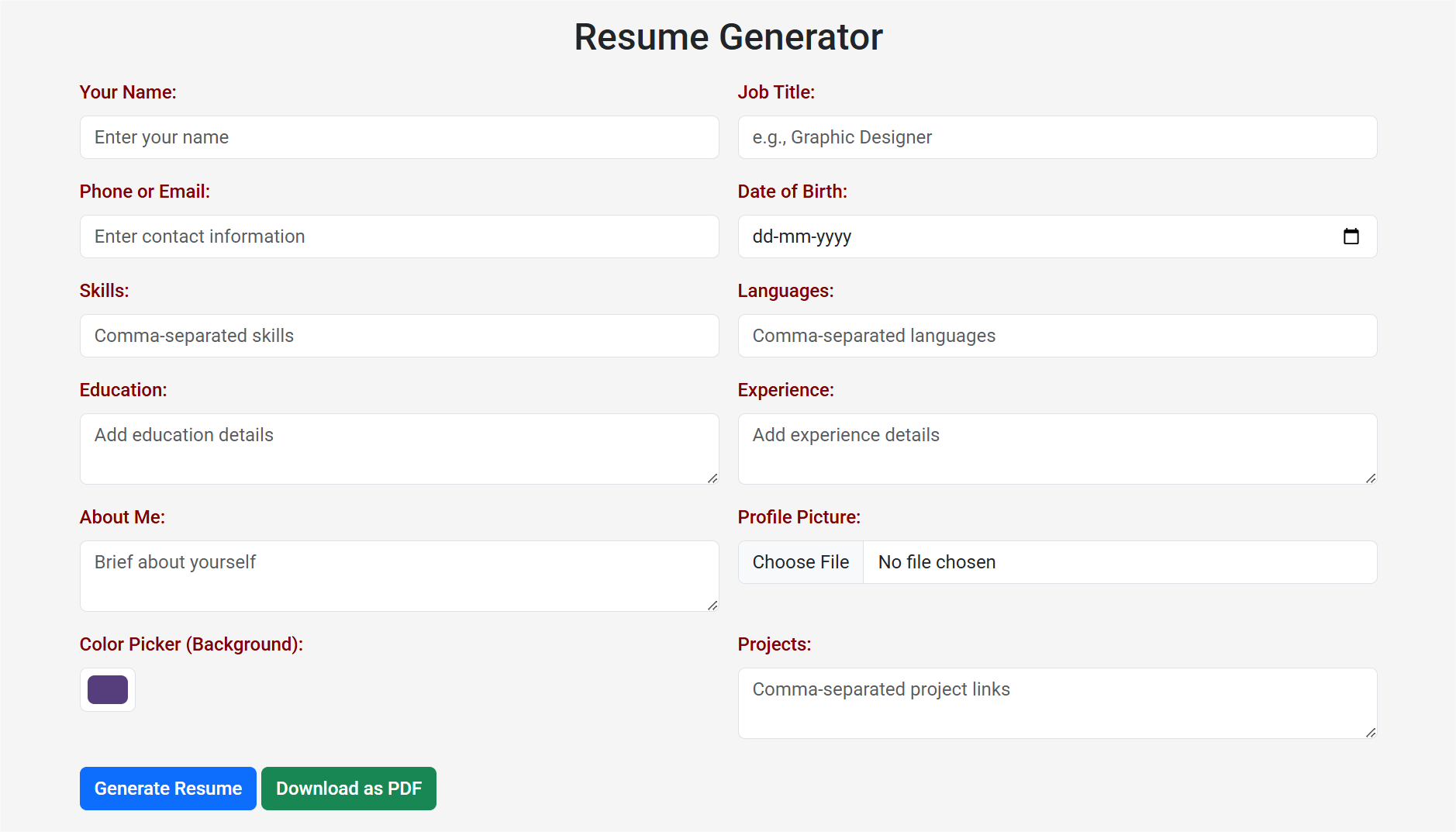Open the purple background color picker

(108, 689)
